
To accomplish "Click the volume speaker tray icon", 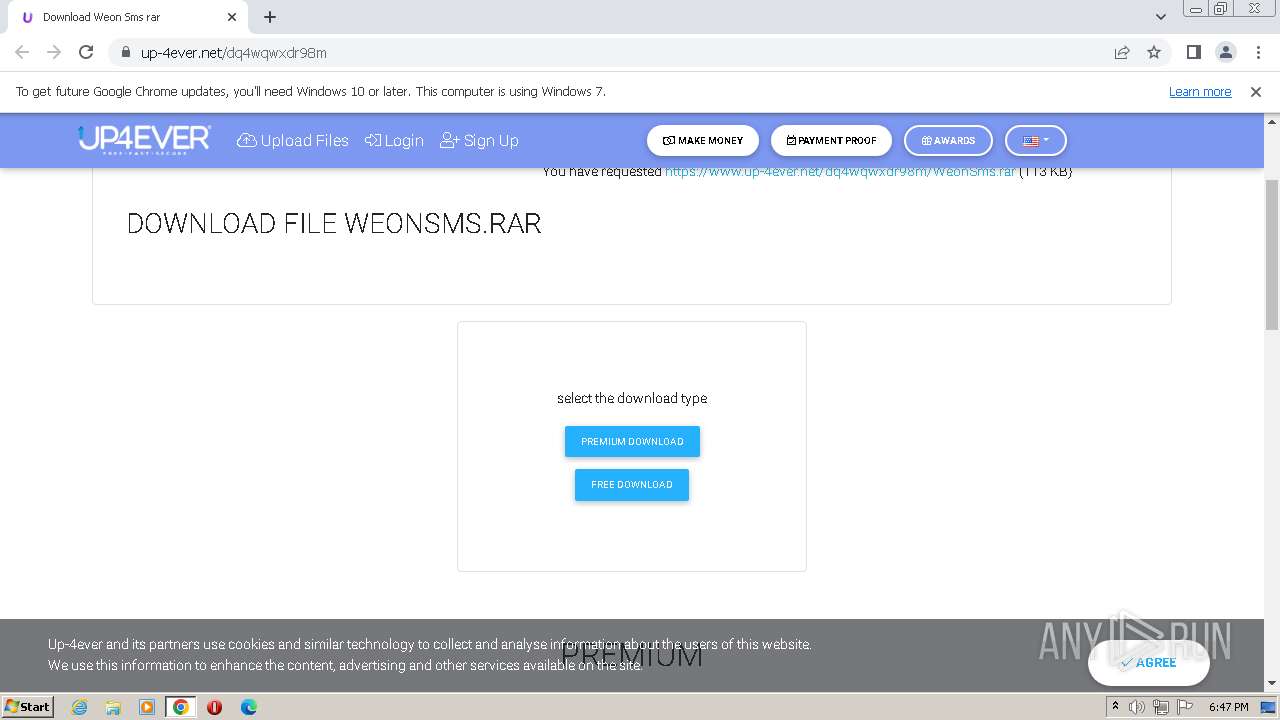I will point(1137,707).
